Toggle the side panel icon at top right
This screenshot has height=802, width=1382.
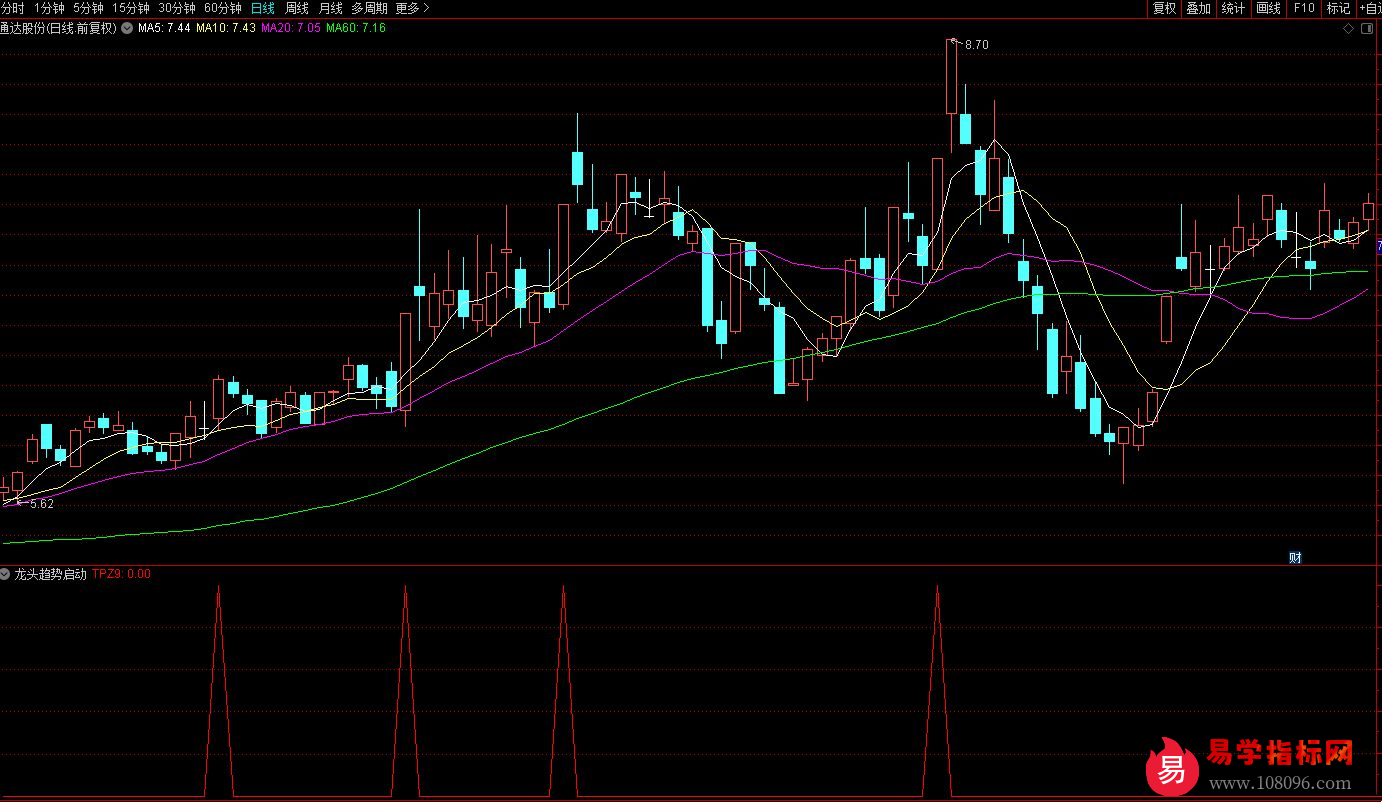1367,28
